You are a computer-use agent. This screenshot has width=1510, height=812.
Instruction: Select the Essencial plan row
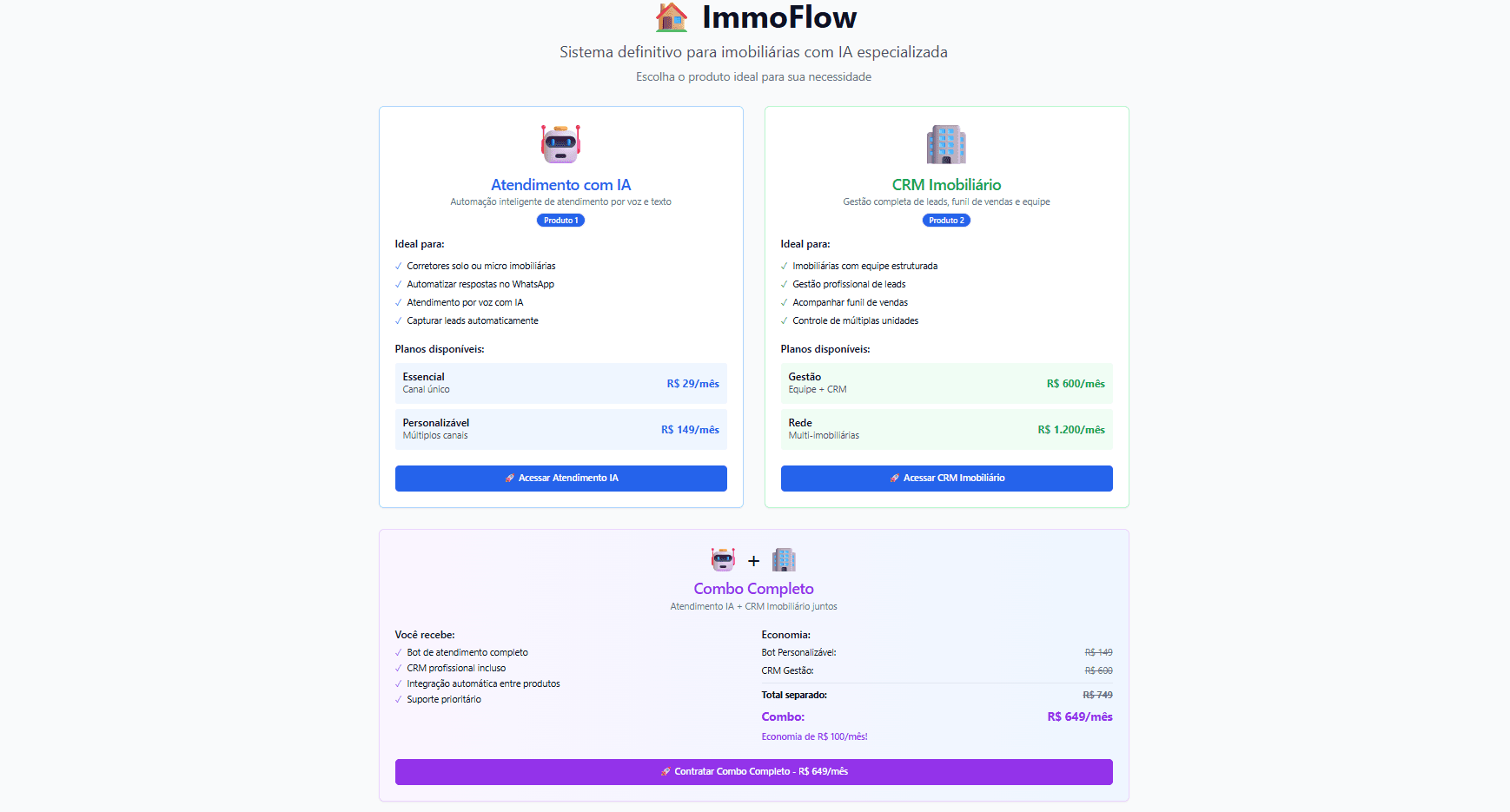[560, 383]
